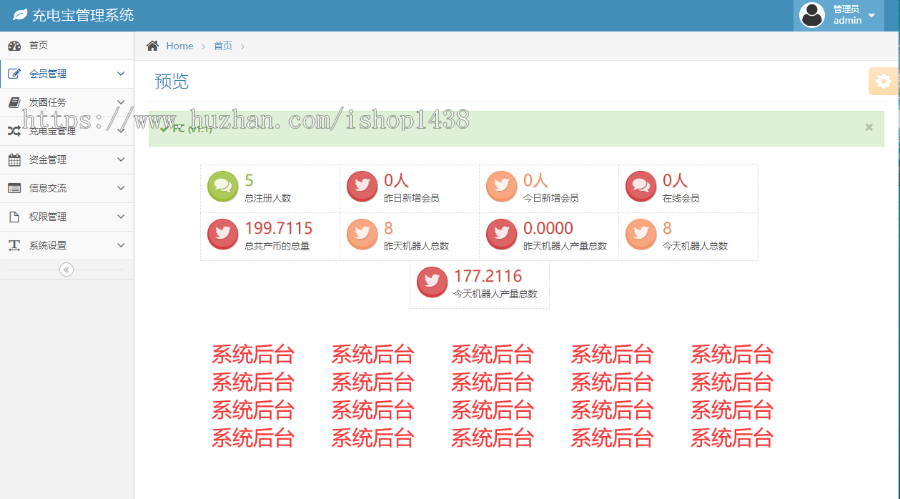This screenshot has width=900, height=499.
Task: Open the 系统设置 menu
Action: [67, 245]
